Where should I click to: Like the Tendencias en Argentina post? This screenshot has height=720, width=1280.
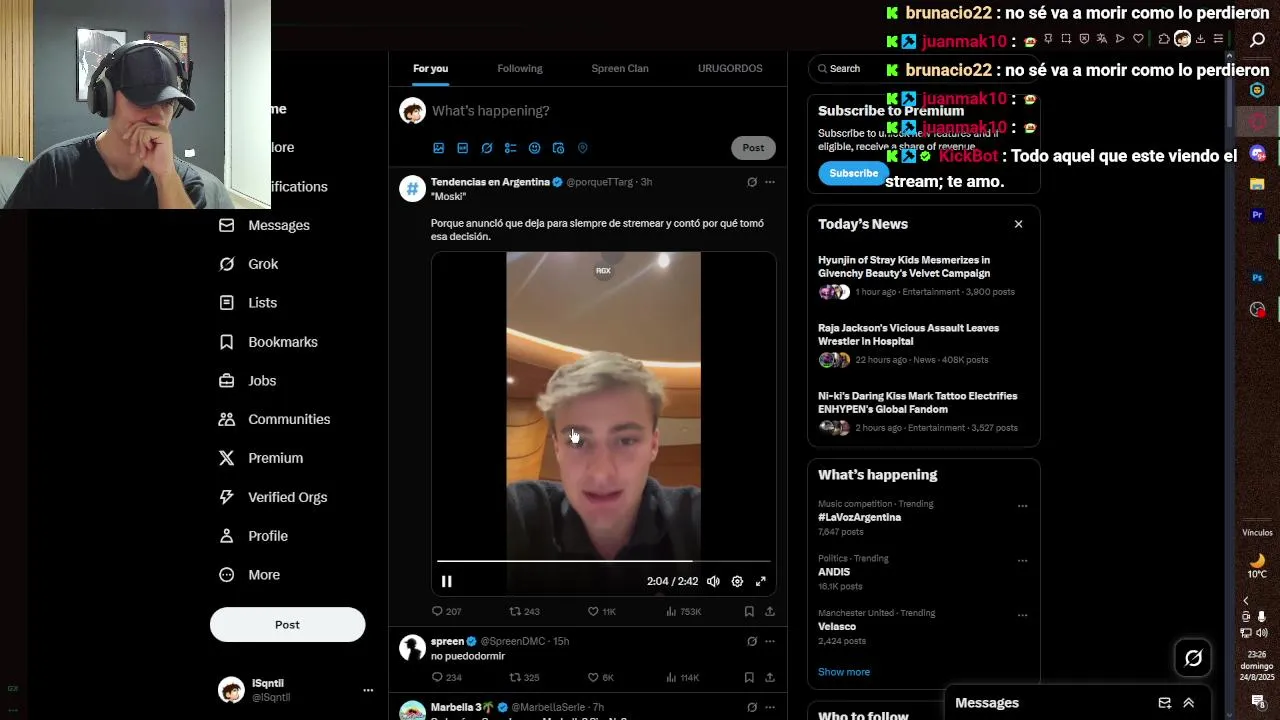pyautogui.click(x=601, y=611)
